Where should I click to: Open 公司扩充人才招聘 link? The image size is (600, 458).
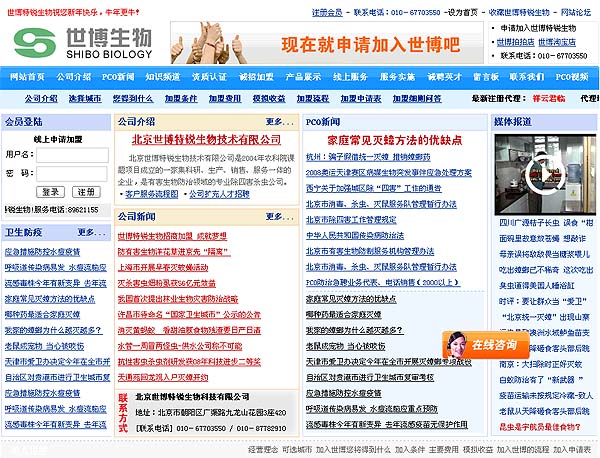pos(219,194)
